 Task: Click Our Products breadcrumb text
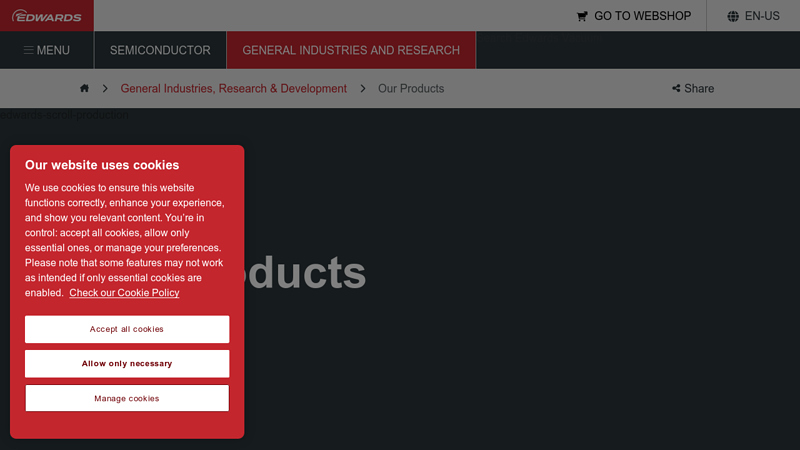click(x=410, y=88)
